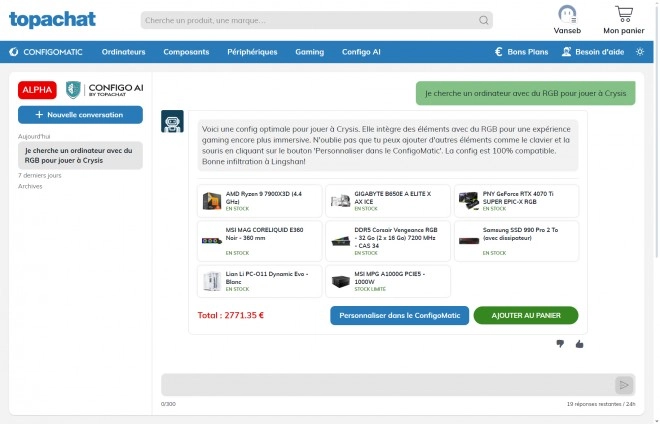The width and height of the screenshot is (660, 424).
Task: Click the search magnifier icon
Action: [x=484, y=20]
